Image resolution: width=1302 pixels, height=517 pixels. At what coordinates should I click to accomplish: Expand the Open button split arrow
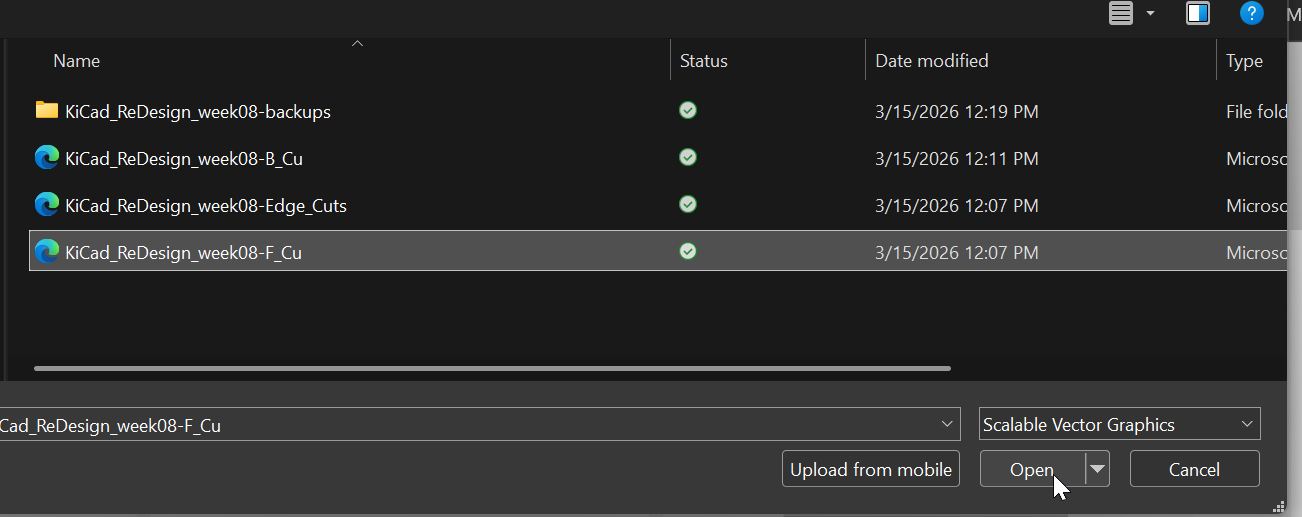[x=1098, y=468]
